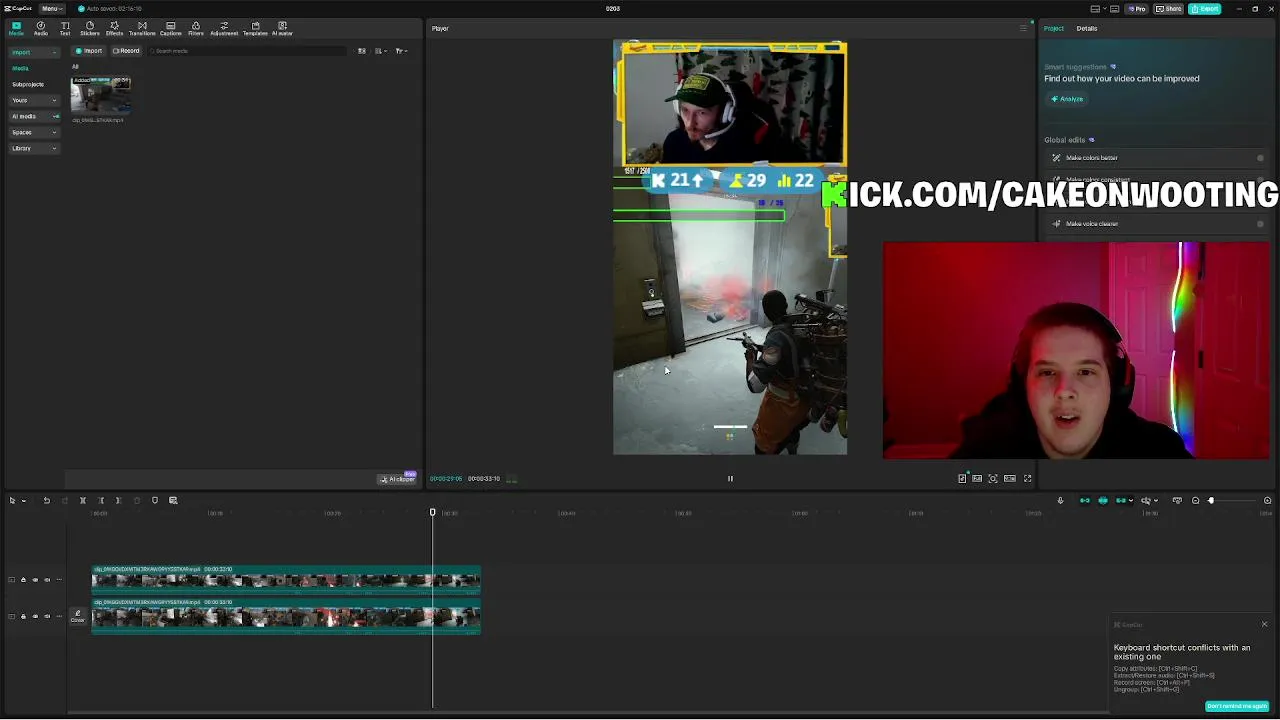
Task: Open the Text tool panel
Action: coord(65,28)
